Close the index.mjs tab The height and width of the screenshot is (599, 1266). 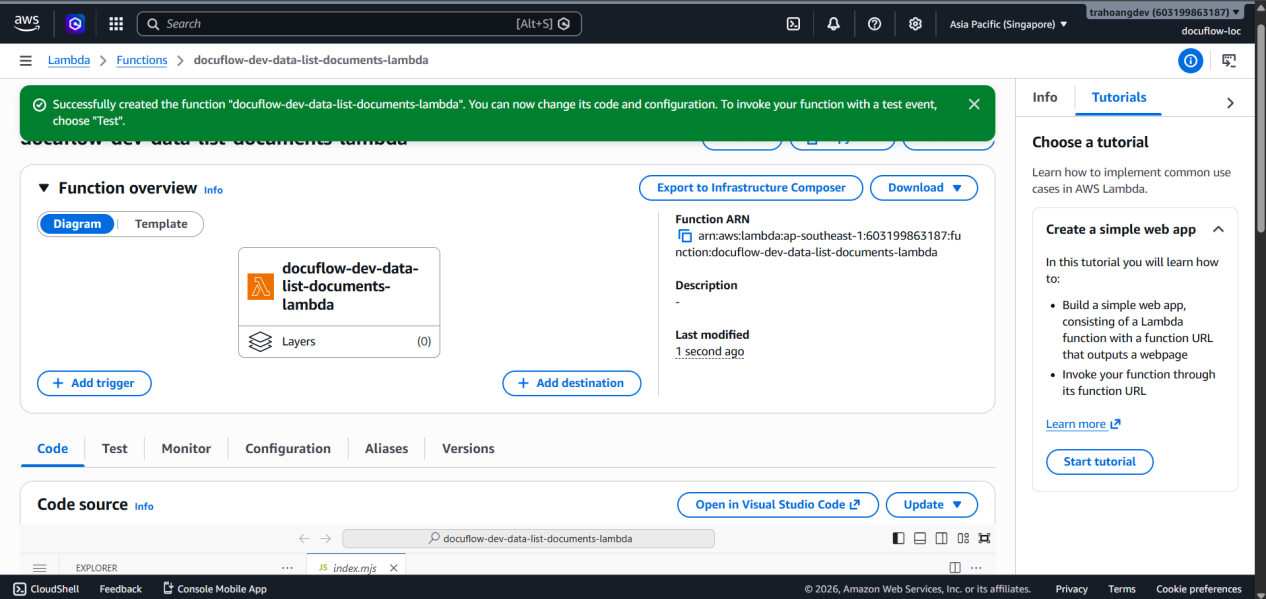394,567
